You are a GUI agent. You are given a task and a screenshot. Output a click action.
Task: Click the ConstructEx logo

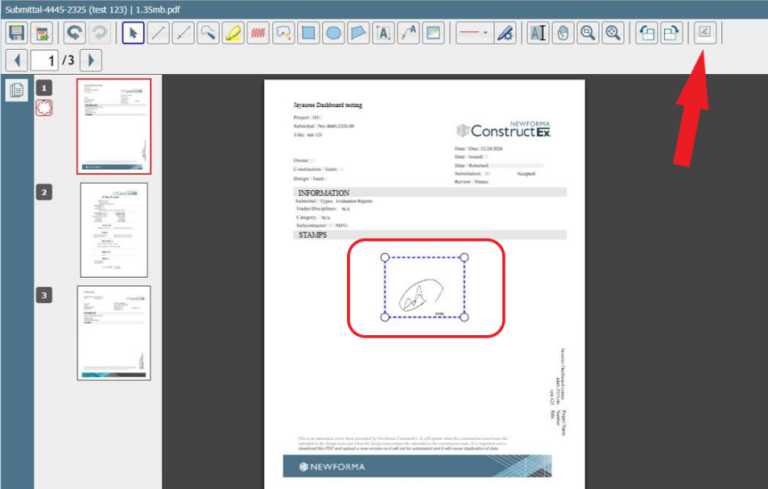tap(504, 129)
